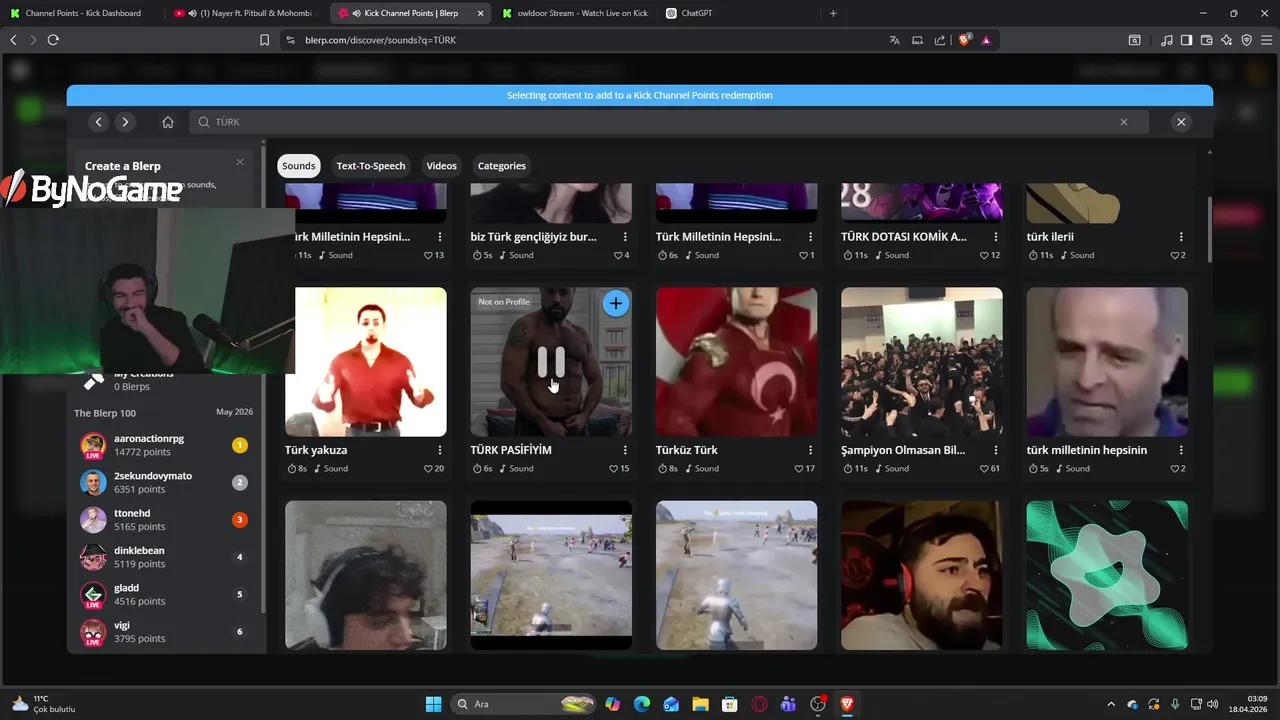Open options menu for Türk yakuza
This screenshot has width=1280, height=720.
point(440,450)
